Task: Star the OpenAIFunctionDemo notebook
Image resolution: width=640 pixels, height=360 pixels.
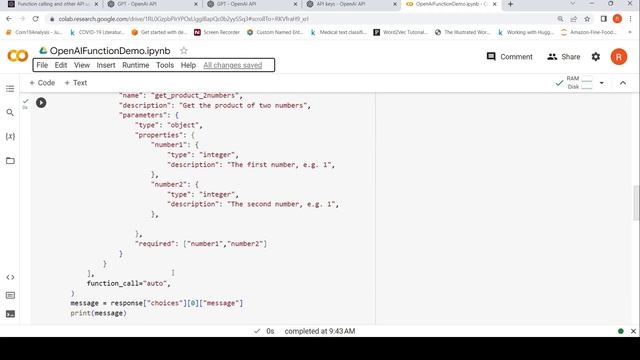Action: [184, 51]
